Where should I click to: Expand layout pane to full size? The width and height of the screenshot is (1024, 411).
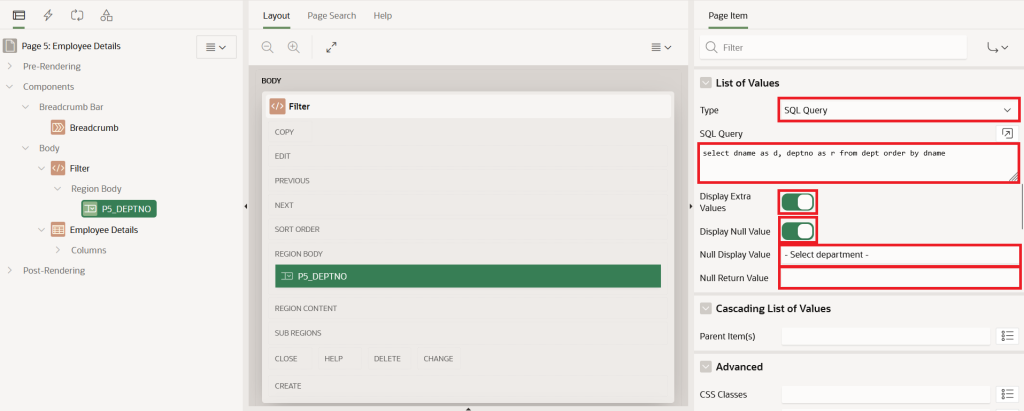click(331, 47)
